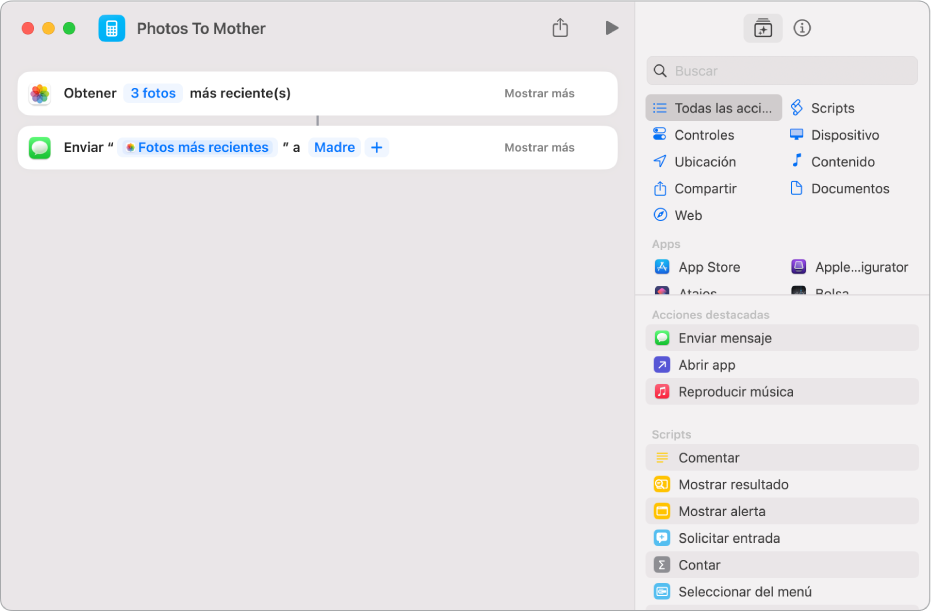Screen dimensions: 931x612
Task: Add the Enviar mensaje action
Action: [782, 338]
